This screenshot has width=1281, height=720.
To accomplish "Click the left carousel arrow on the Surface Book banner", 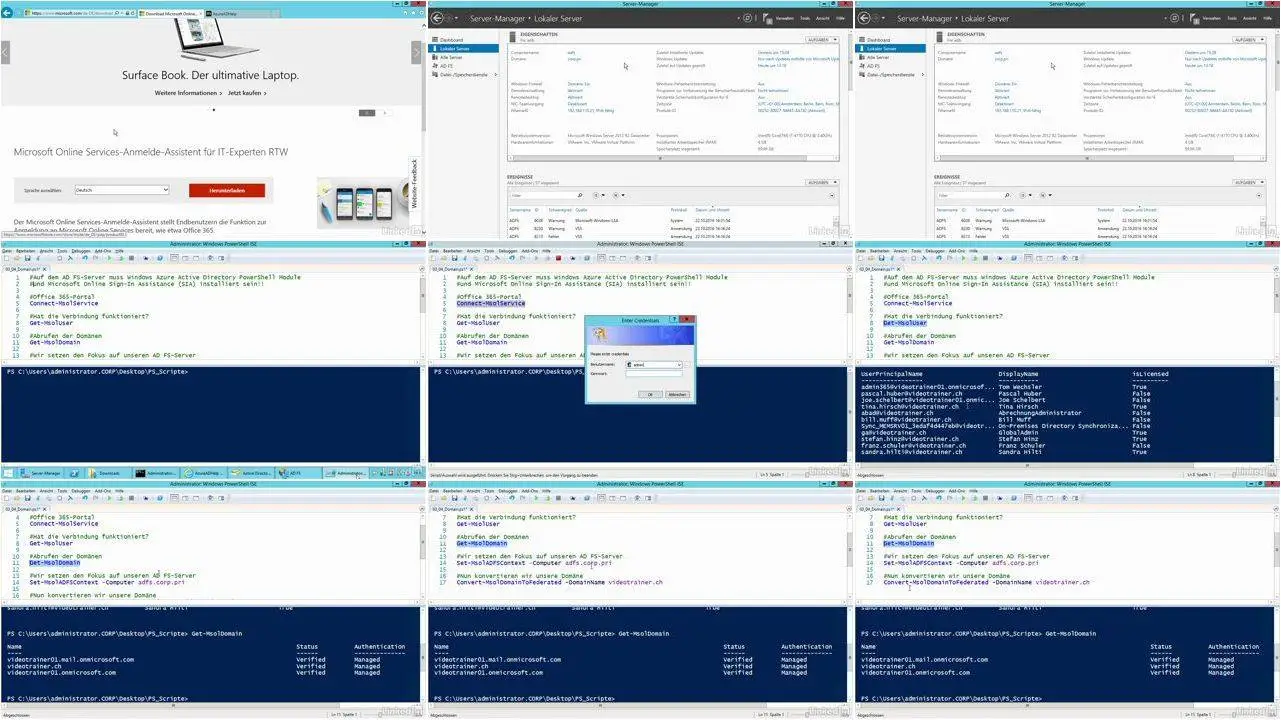I will point(5,52).
